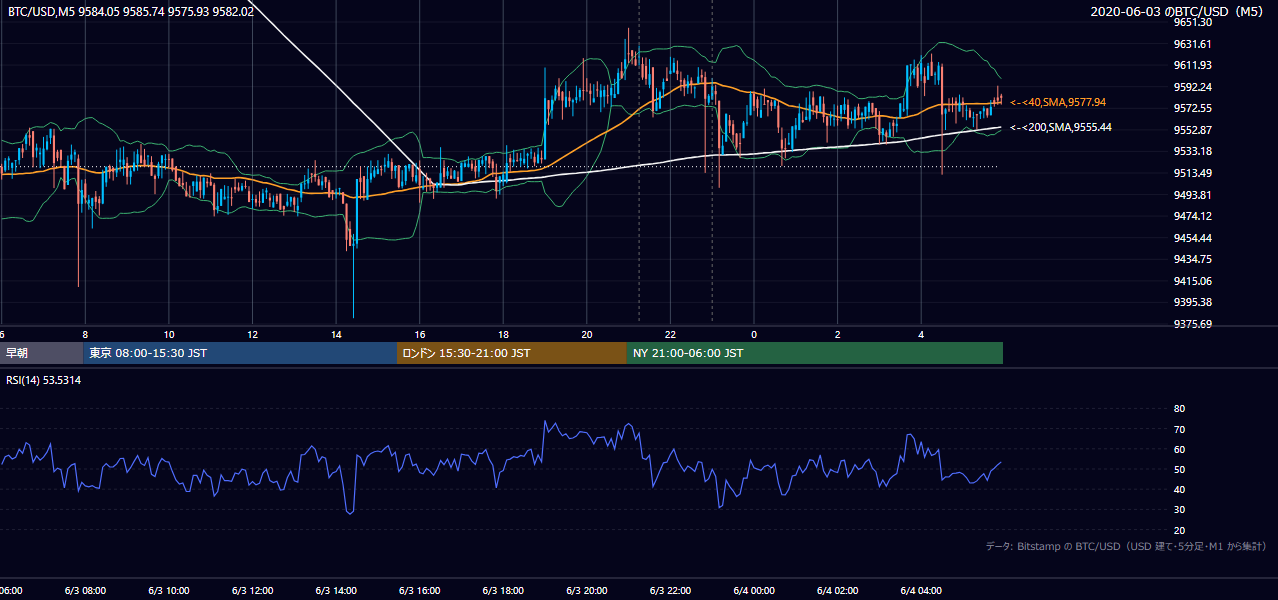
Task: Click the ロンドン 15:30-21:00 JST session bar
Action: coord(512,353)
